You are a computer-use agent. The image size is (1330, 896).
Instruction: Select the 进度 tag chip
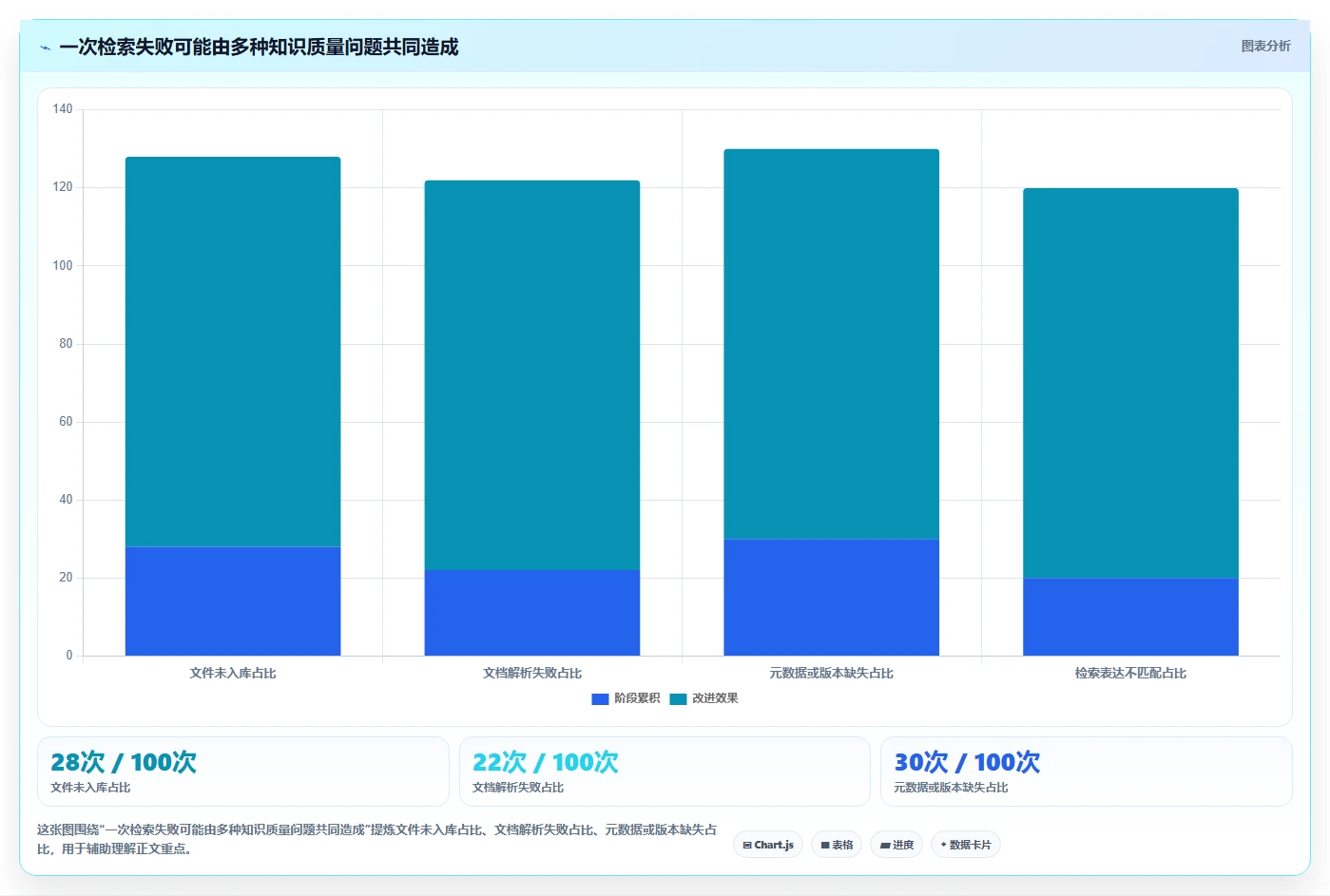click(x=896, y=845)
